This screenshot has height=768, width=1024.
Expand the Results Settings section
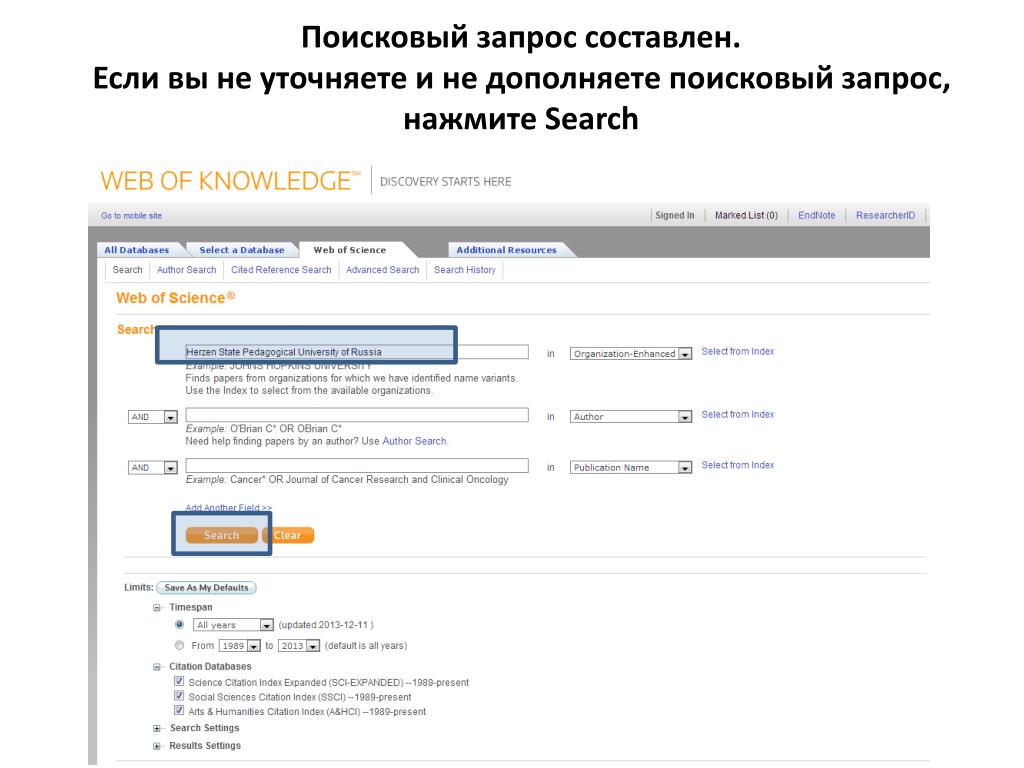point(157,746)
